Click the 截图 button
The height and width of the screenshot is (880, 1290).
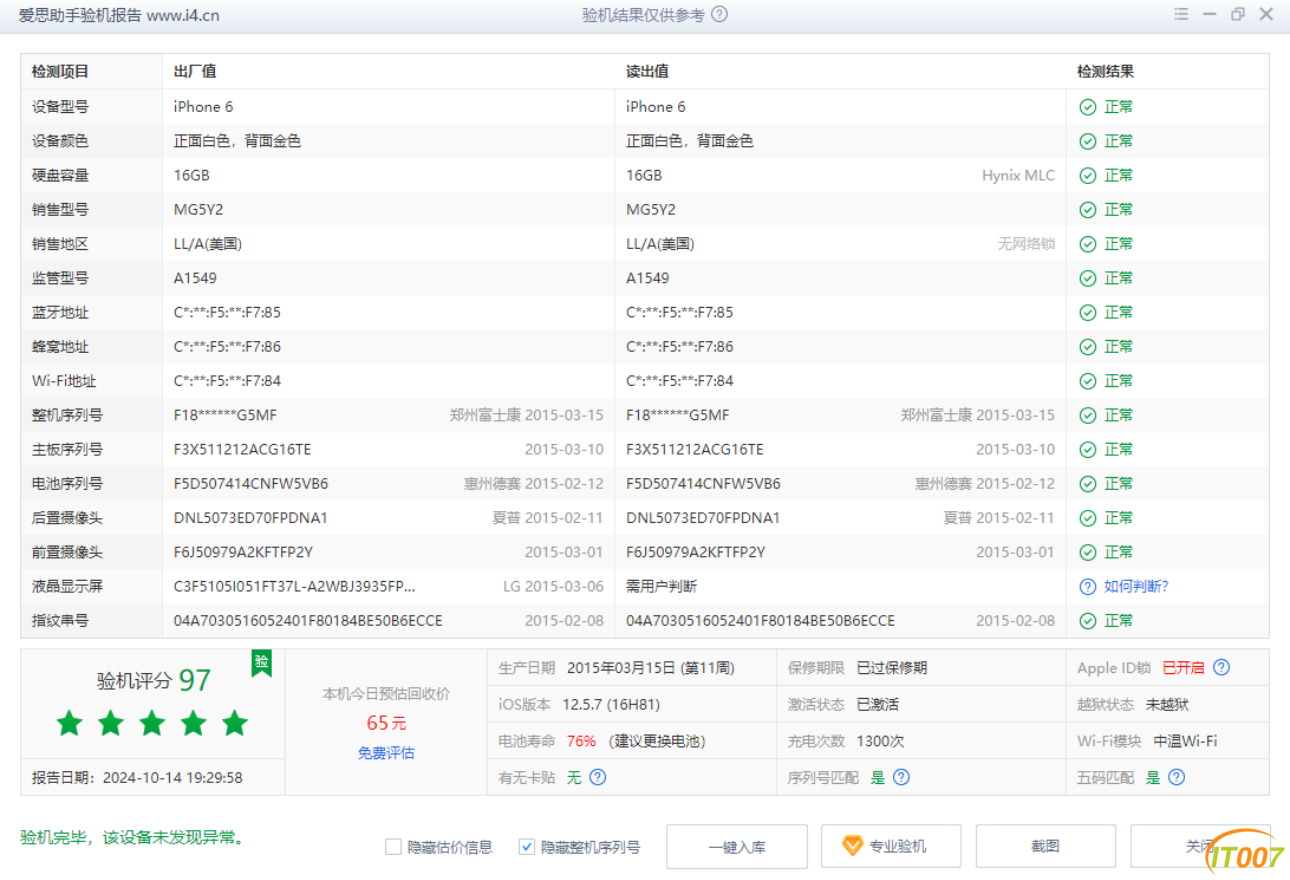(x=1045, y=846)
